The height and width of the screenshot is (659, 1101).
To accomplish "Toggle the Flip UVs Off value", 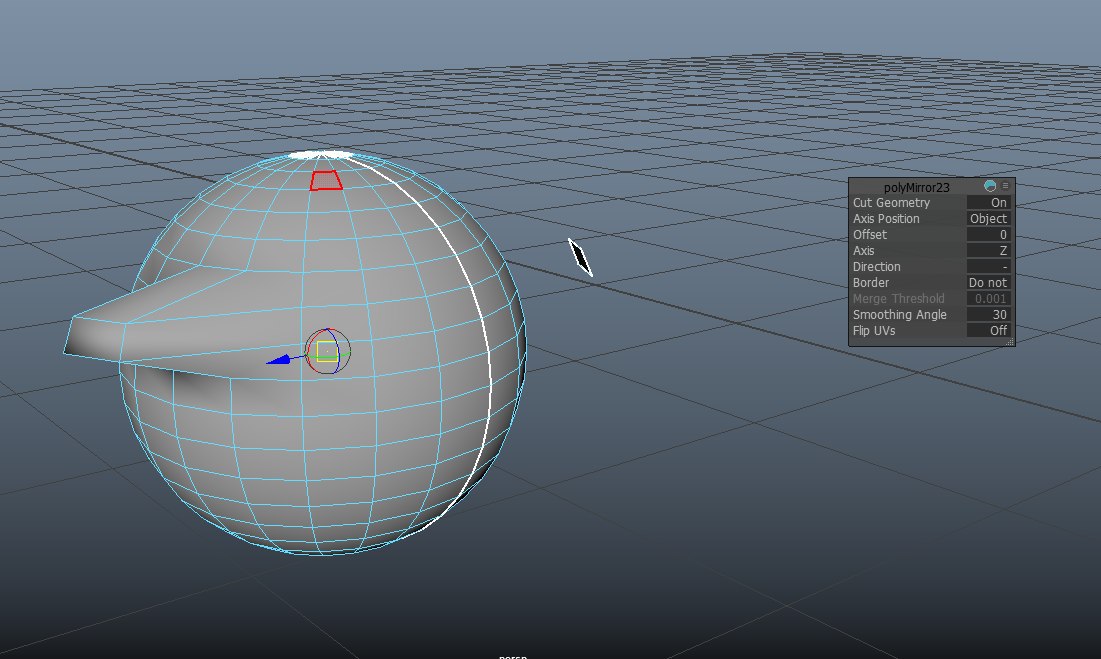I will 989,330.
